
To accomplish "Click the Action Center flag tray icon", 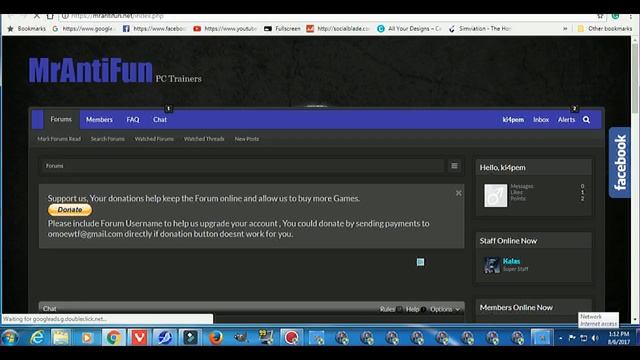I will 572,338.
